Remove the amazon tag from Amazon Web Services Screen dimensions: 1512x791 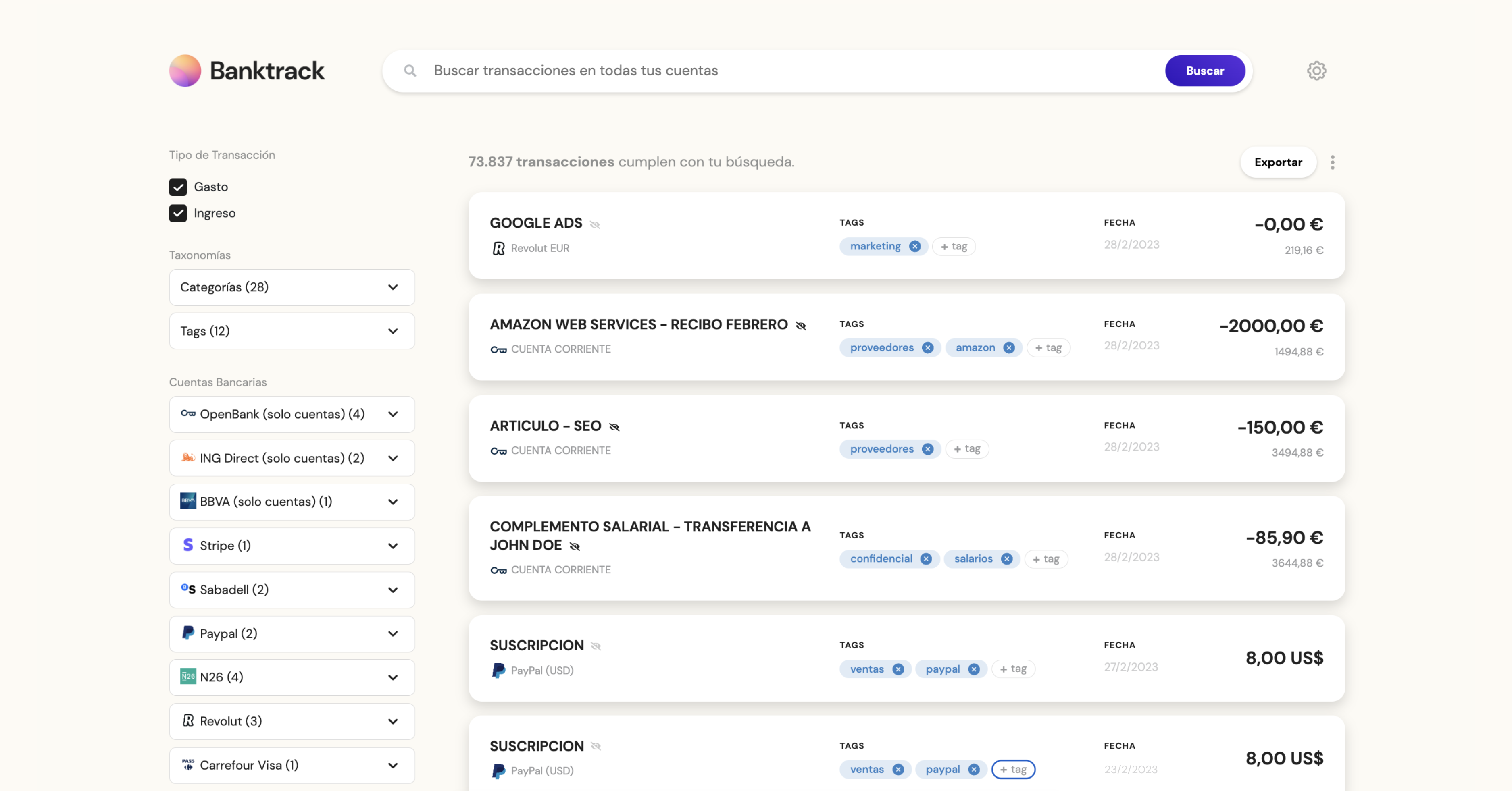pos(1009,347)
